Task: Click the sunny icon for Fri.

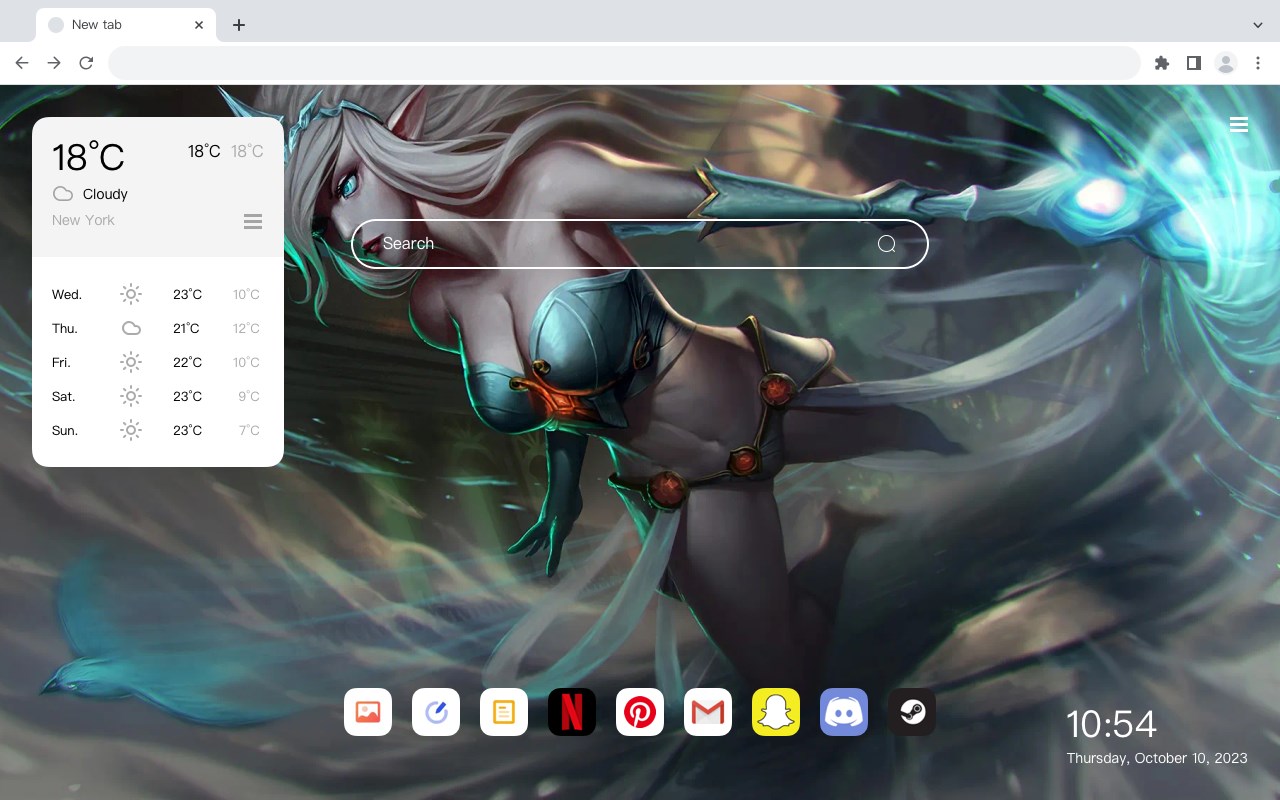Action: pos(131,362)
